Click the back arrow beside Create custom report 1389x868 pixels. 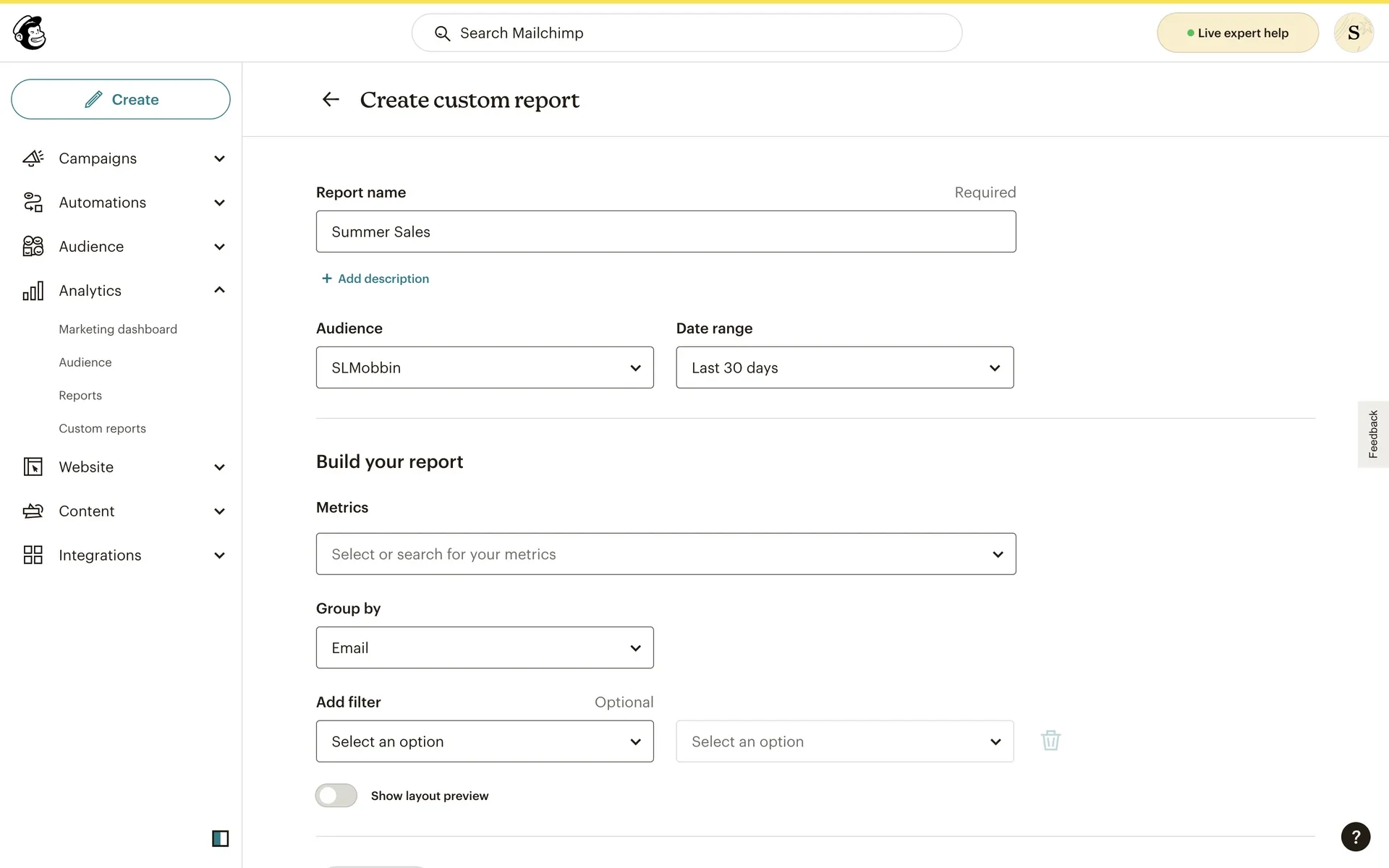331,100
